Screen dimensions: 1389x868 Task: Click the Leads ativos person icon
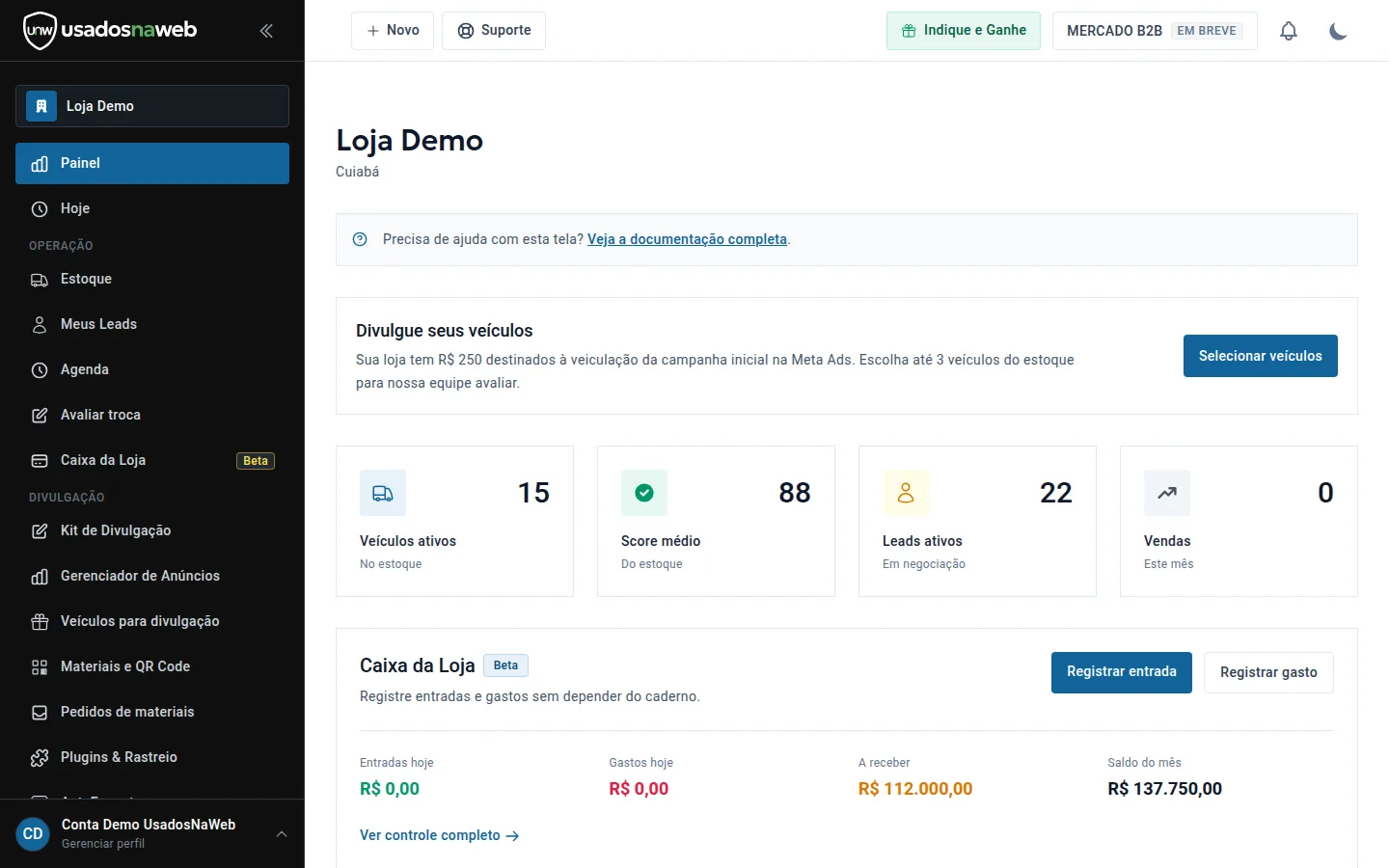906,493
